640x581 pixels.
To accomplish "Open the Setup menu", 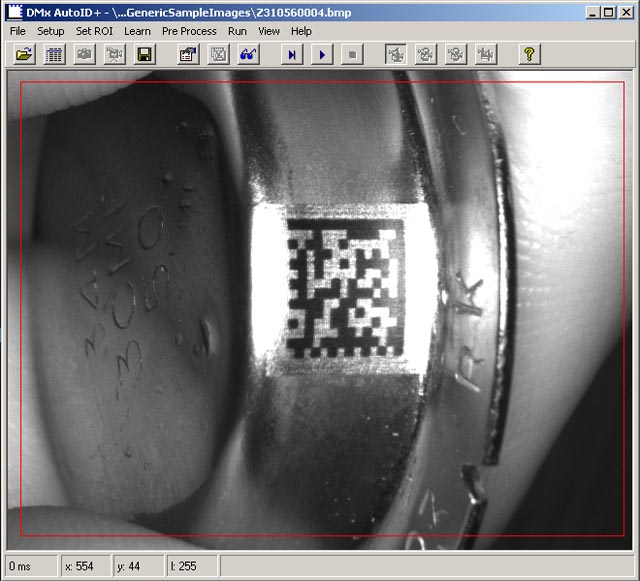I will point(50,31).
